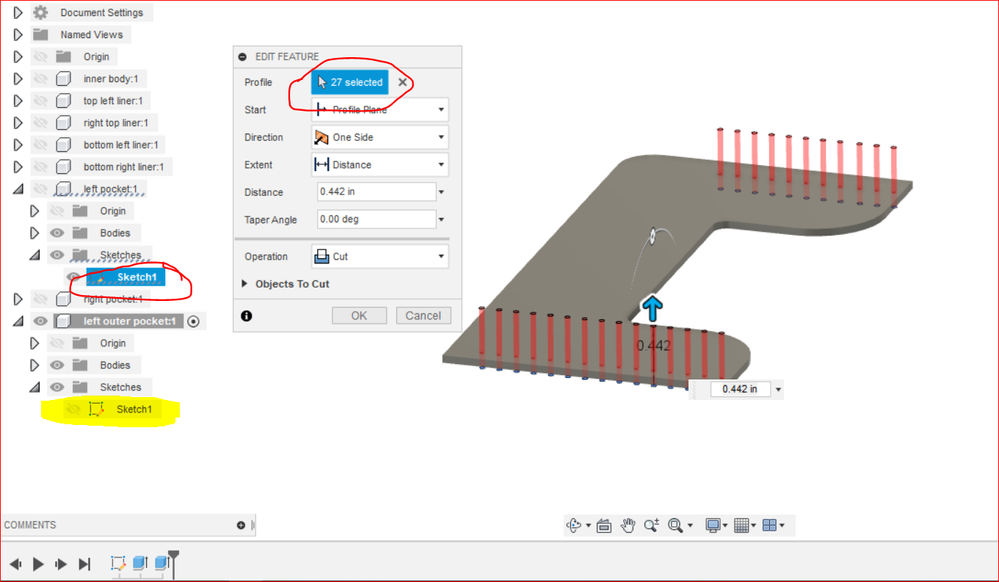Click the Orbit tool in navigation bar

[574, 525]
